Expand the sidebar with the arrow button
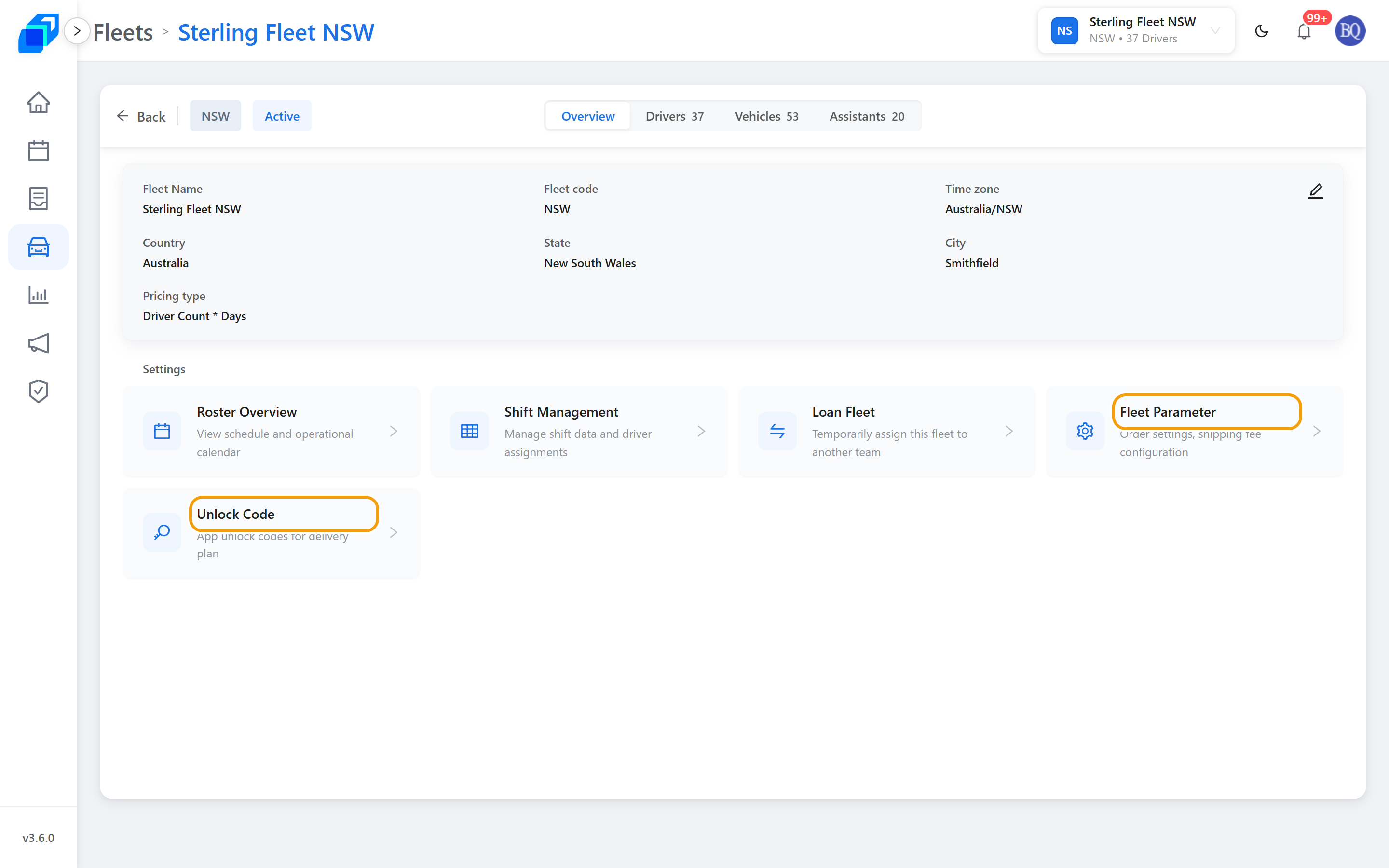Image resolution: width=1389 pixels, height=868 pixels. tap(77, 31)
